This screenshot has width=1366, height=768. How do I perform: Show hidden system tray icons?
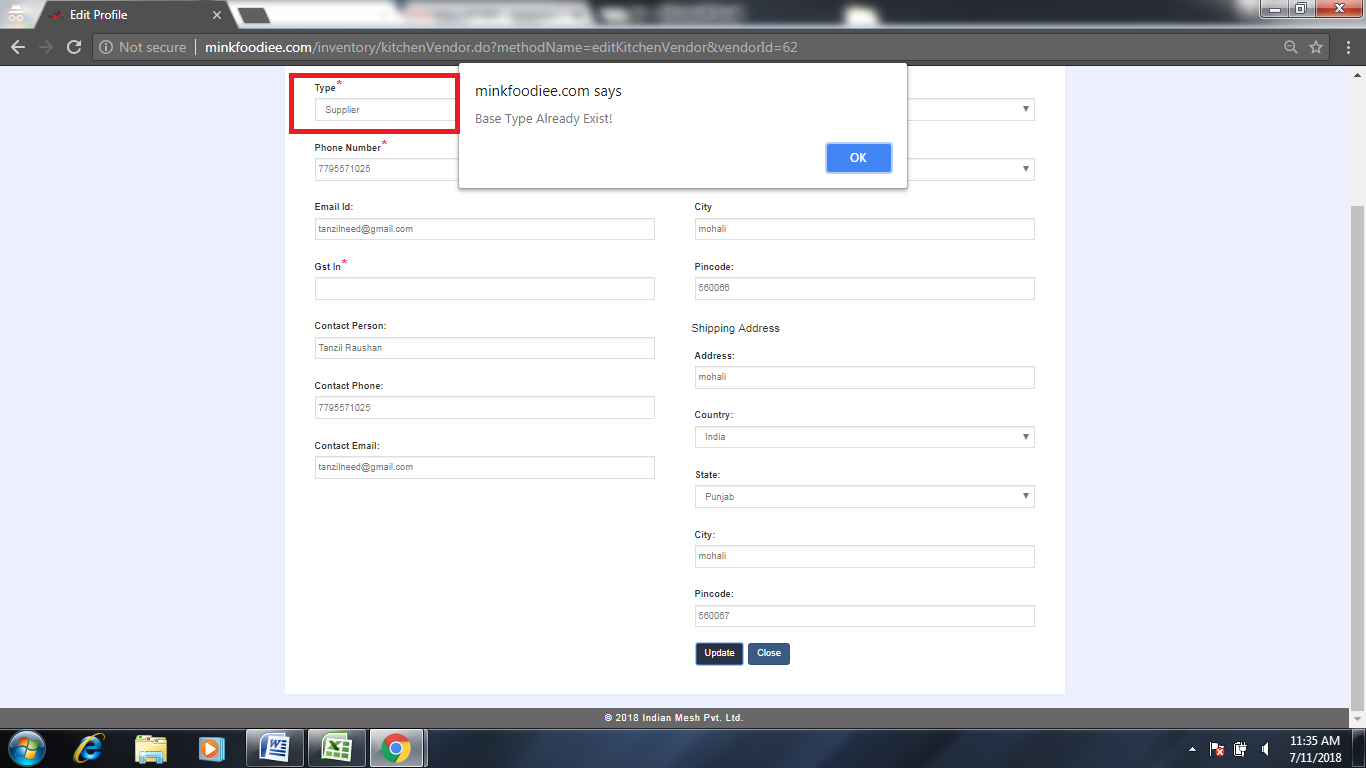coord(1192,749)
